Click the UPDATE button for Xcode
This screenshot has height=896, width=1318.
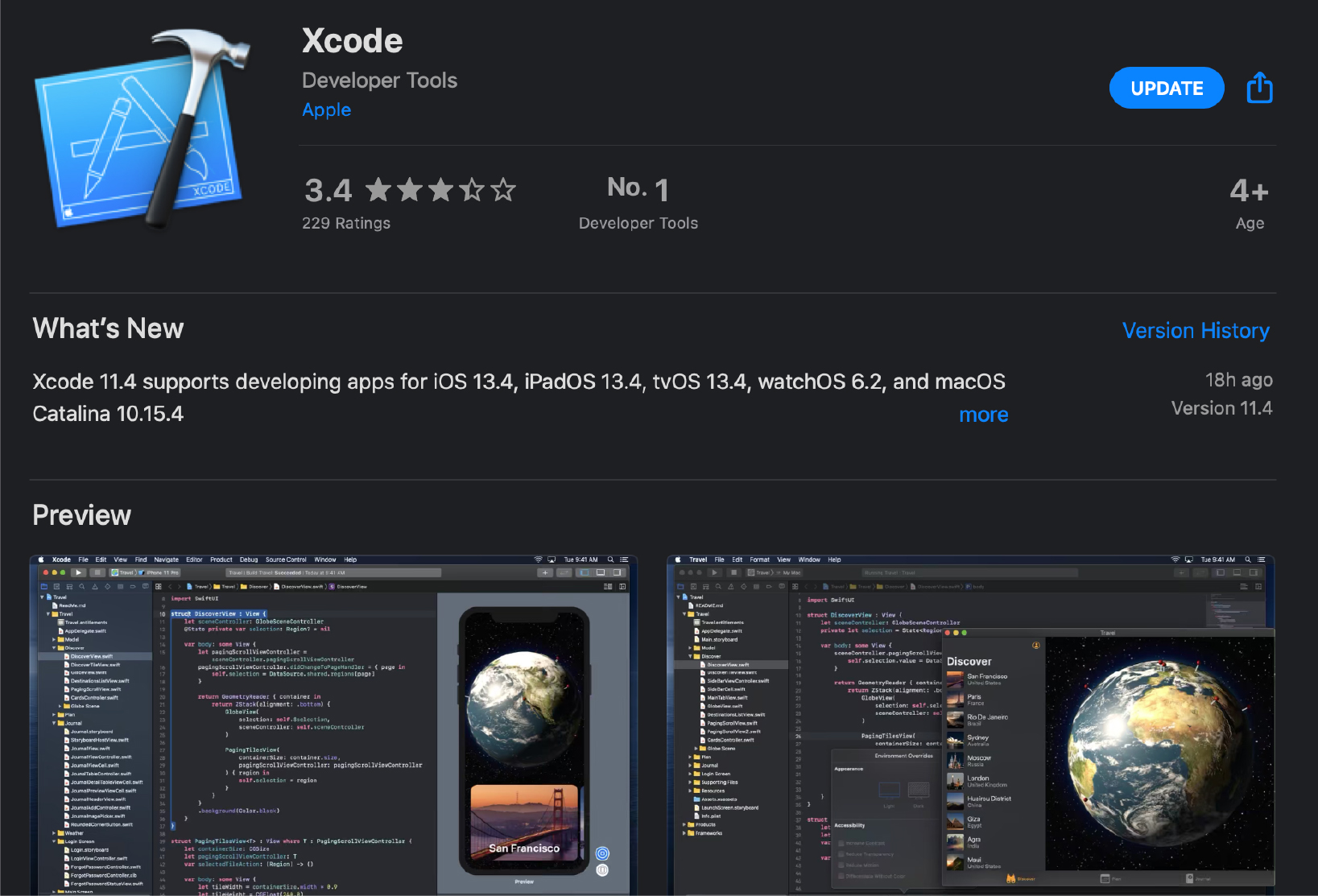(1167, 88)
